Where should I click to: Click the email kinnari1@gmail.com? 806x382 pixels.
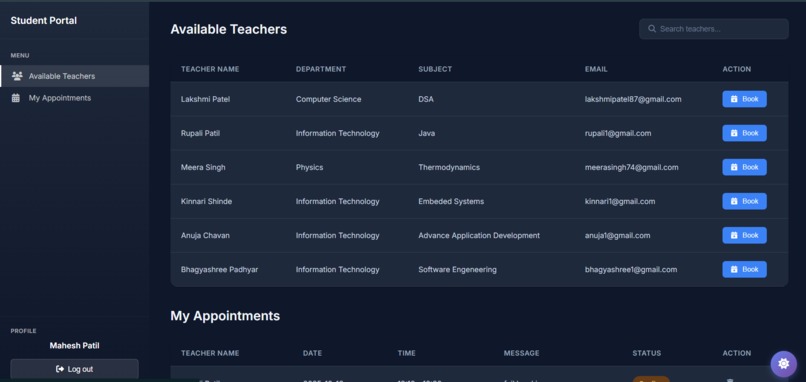(620, 201)
